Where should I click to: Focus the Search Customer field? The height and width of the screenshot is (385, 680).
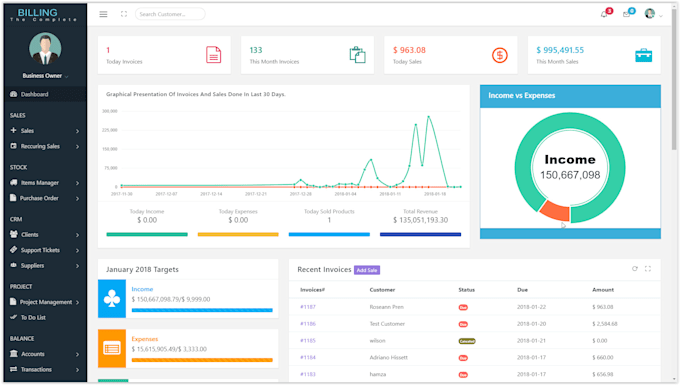170,14
